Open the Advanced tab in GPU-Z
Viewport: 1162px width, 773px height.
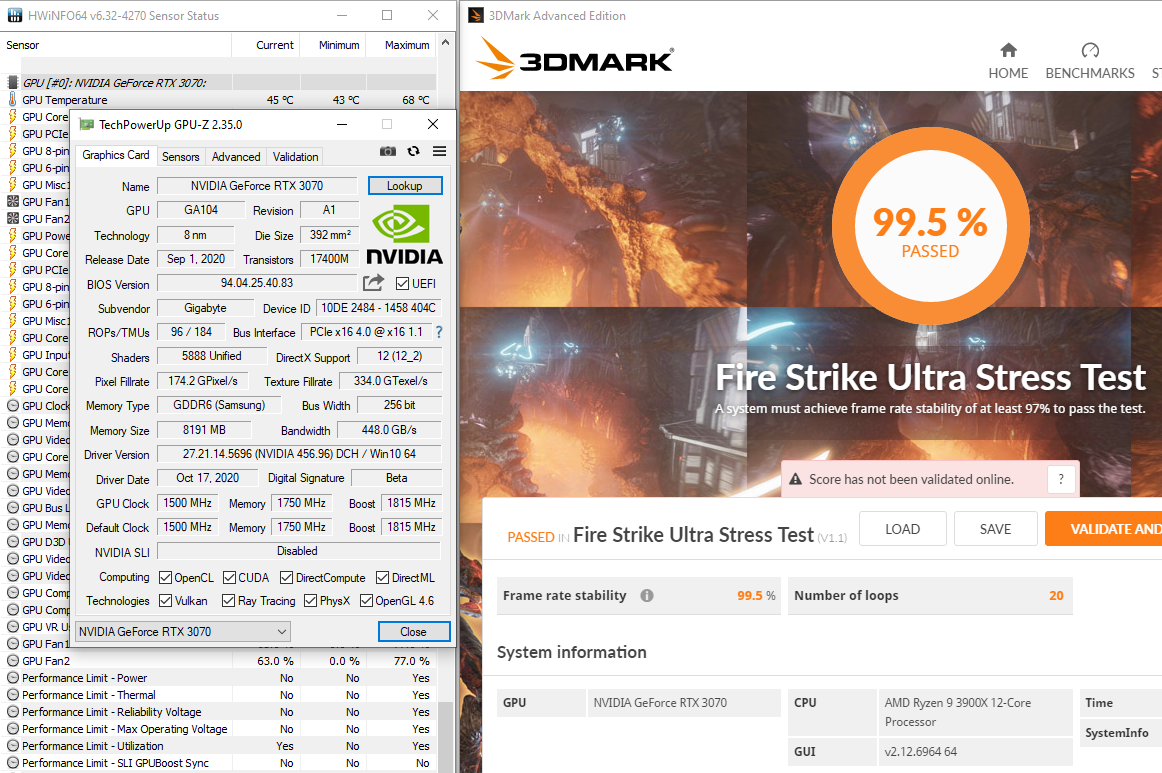[236, 156]
